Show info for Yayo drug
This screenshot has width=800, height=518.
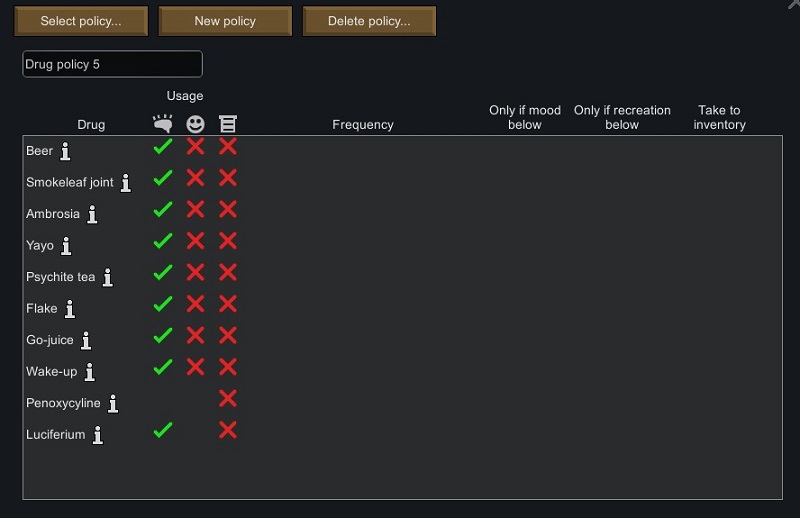tap(66, 246)
